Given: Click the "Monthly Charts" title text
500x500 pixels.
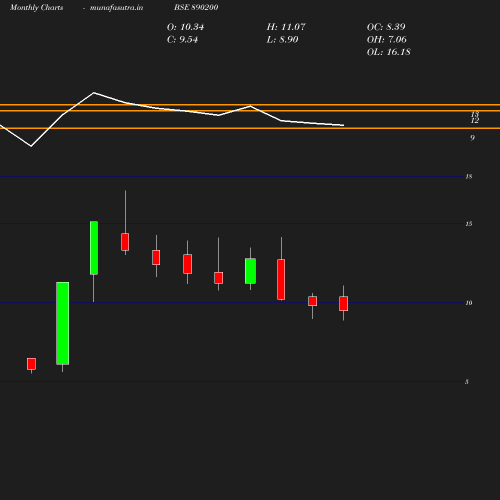Looking at the screenshot, I should tap(36, 7).
